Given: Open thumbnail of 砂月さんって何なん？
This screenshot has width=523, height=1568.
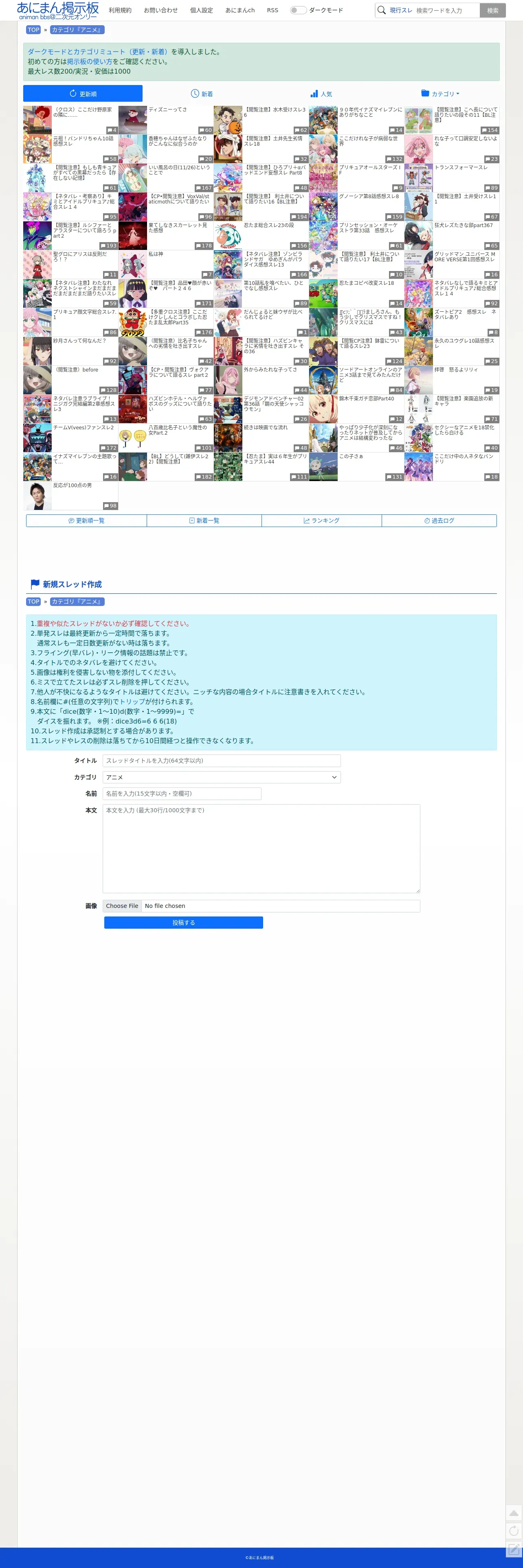Looking at the screenshot, I should (x=37, y=351).
